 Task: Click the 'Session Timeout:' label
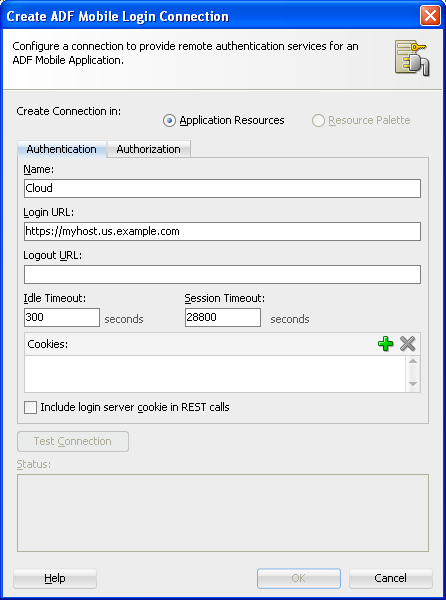(225, 298)
